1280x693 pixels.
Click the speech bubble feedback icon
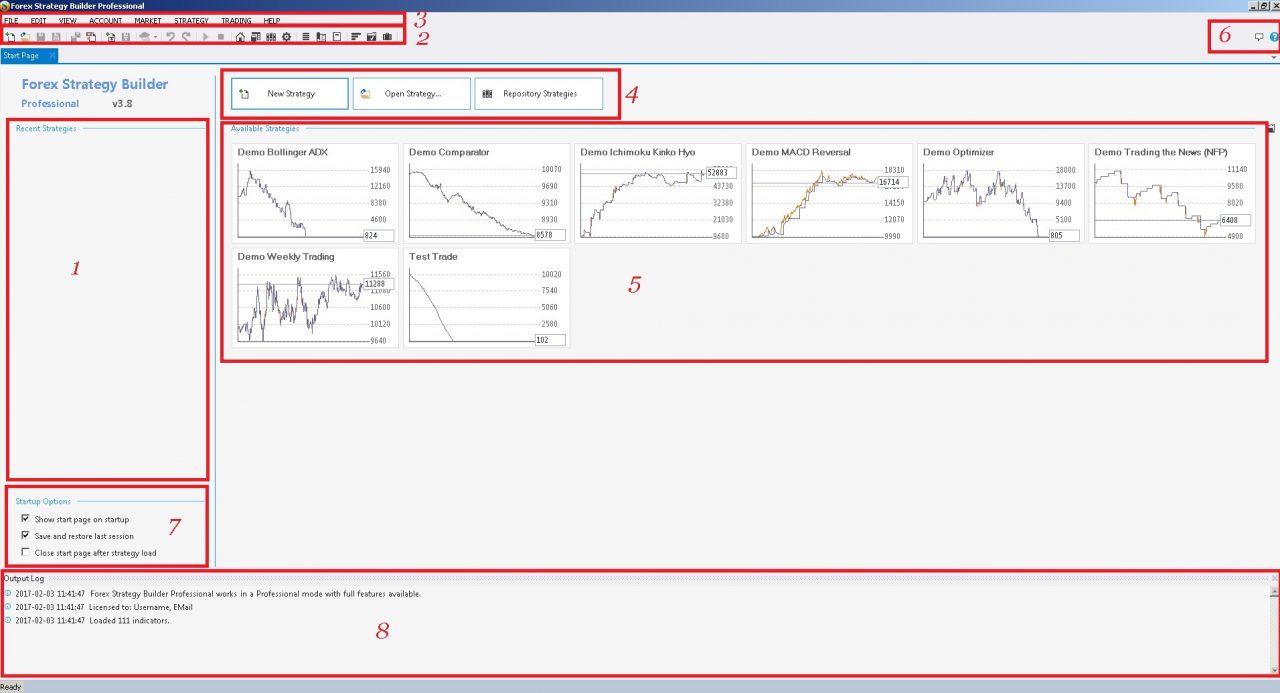coord(1259,37)
